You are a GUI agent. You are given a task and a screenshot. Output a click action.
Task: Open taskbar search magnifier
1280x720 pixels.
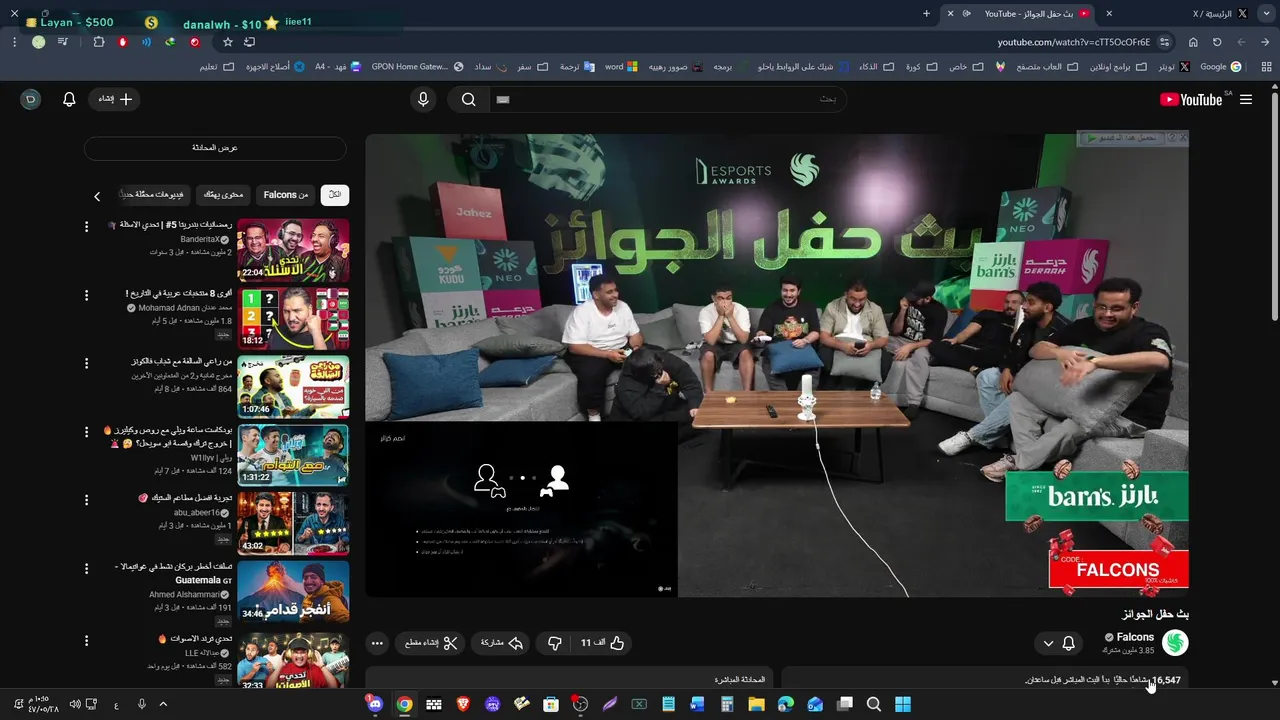[873, 704]
